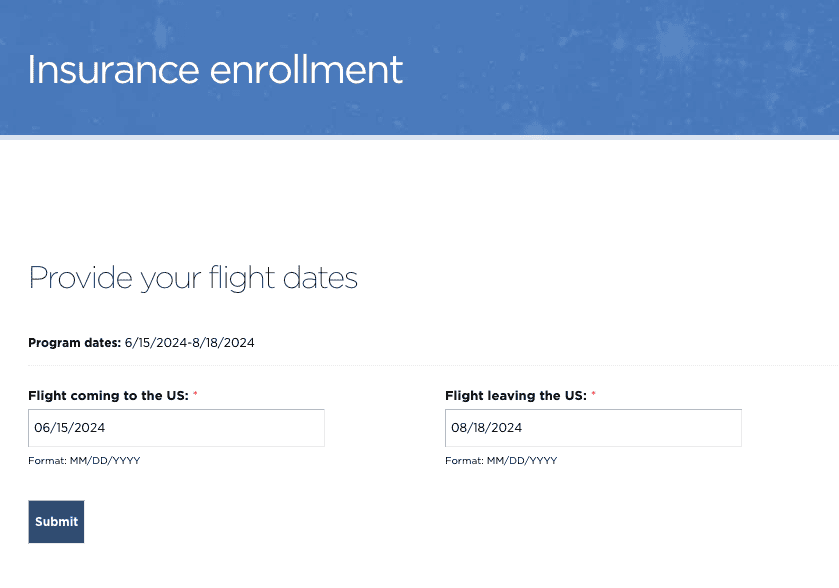Click the format hint under the departure field
This screenshot has height=588, width=839.
[x=501, y=461]
